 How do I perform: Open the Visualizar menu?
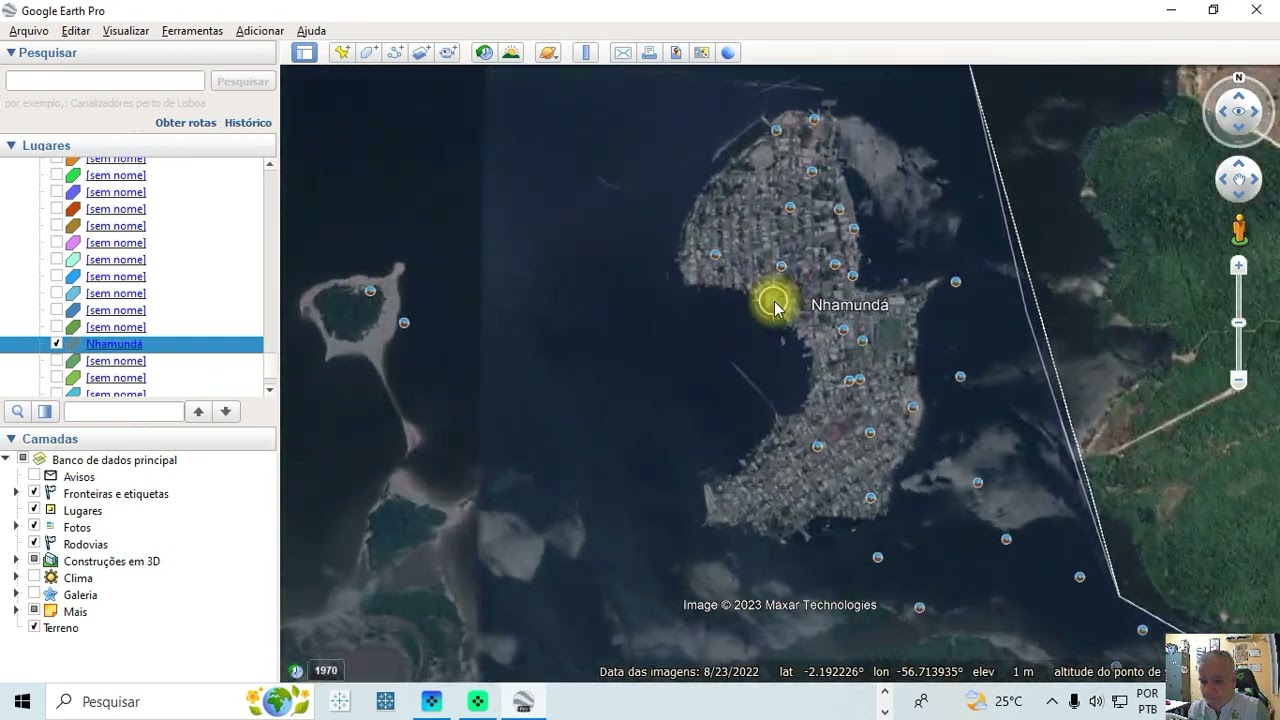(x=126, y=31)
